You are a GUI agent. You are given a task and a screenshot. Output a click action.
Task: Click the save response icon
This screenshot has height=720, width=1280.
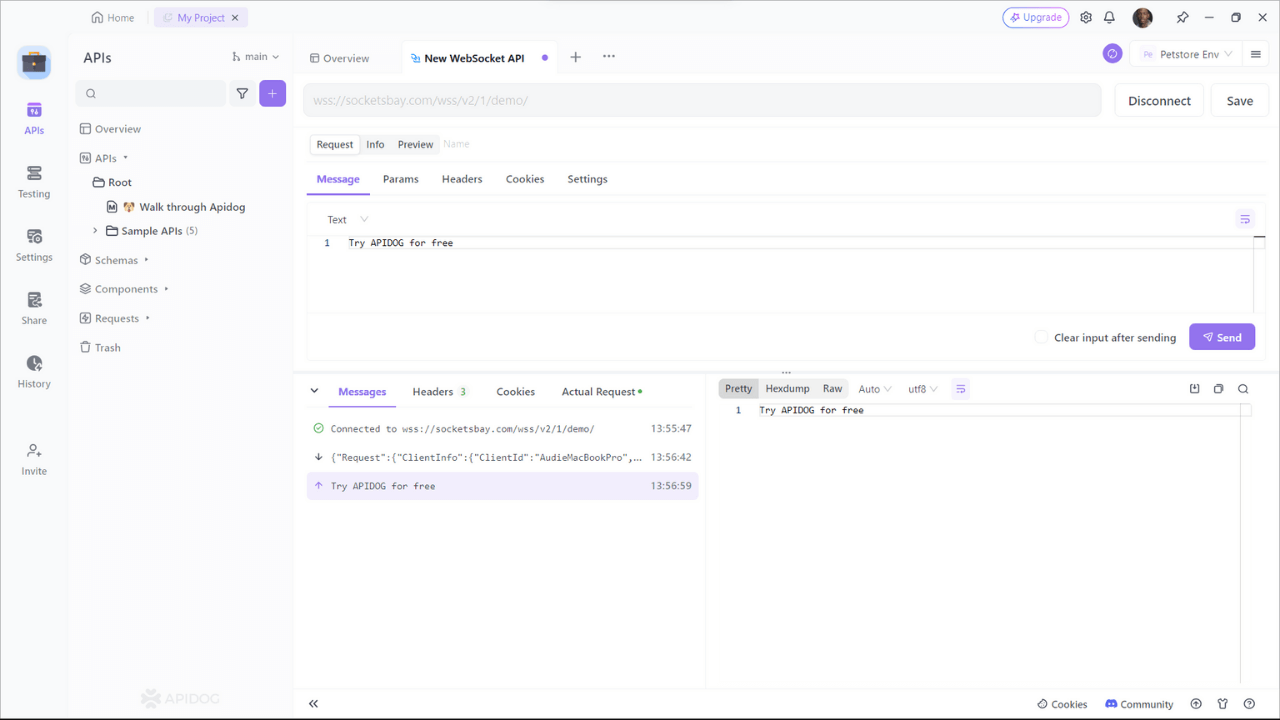tap(1194, 389)
